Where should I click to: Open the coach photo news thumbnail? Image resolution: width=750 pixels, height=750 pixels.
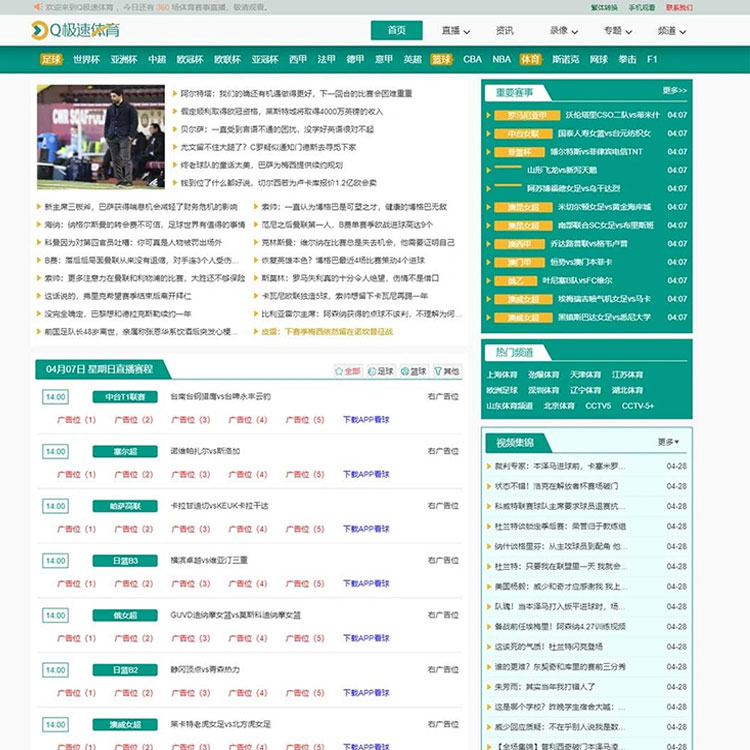(x=101, y=137)
